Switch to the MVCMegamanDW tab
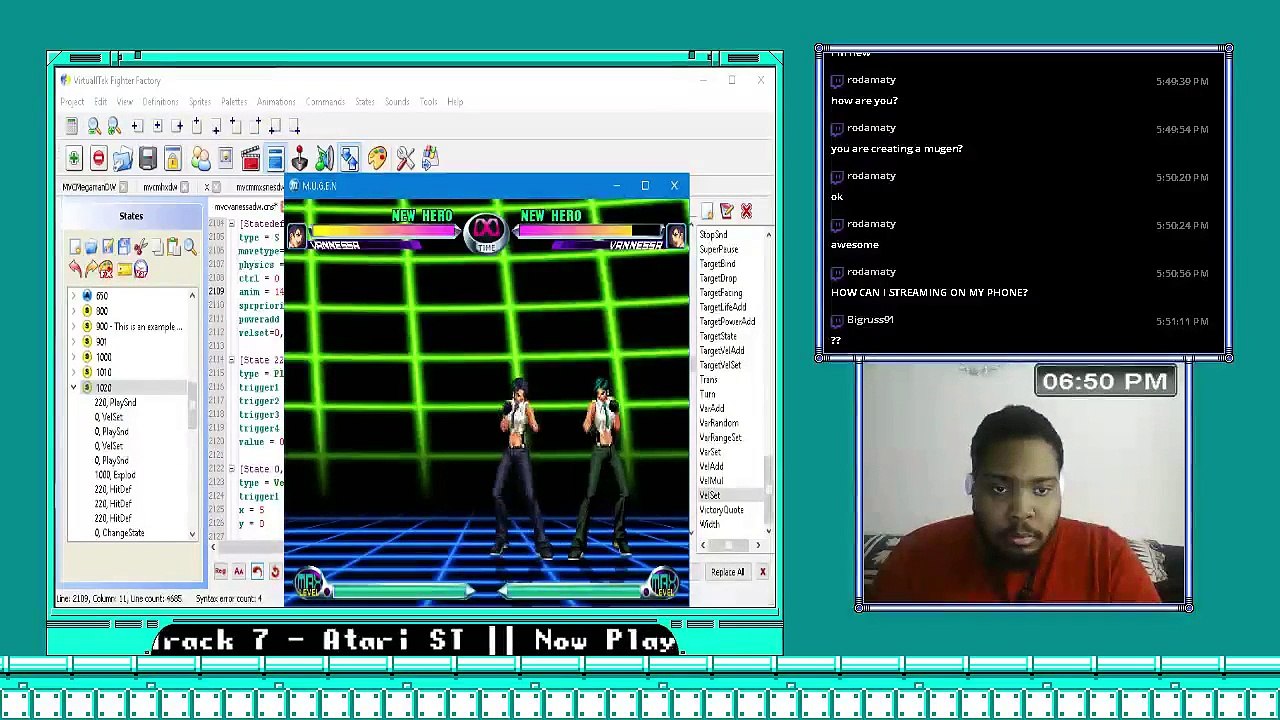The height and width of the screenshot is (720, 1280). coord(89,187)
